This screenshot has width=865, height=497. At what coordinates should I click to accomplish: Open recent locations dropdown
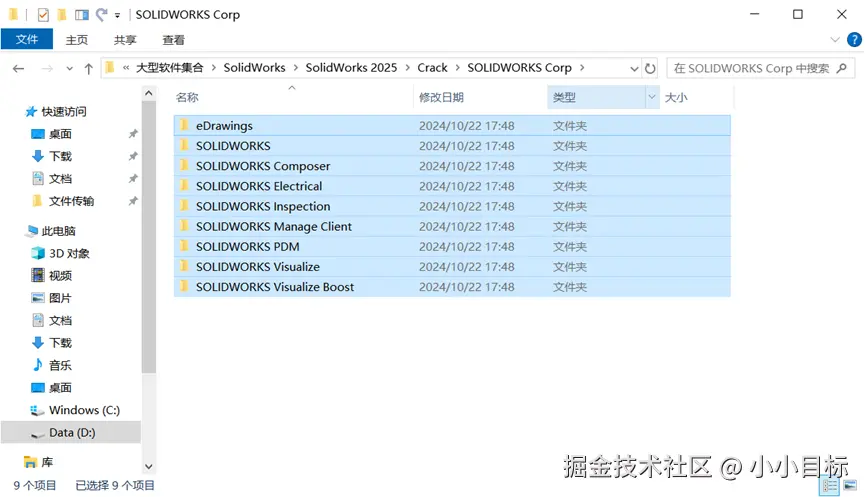click(x=69, y=69)
